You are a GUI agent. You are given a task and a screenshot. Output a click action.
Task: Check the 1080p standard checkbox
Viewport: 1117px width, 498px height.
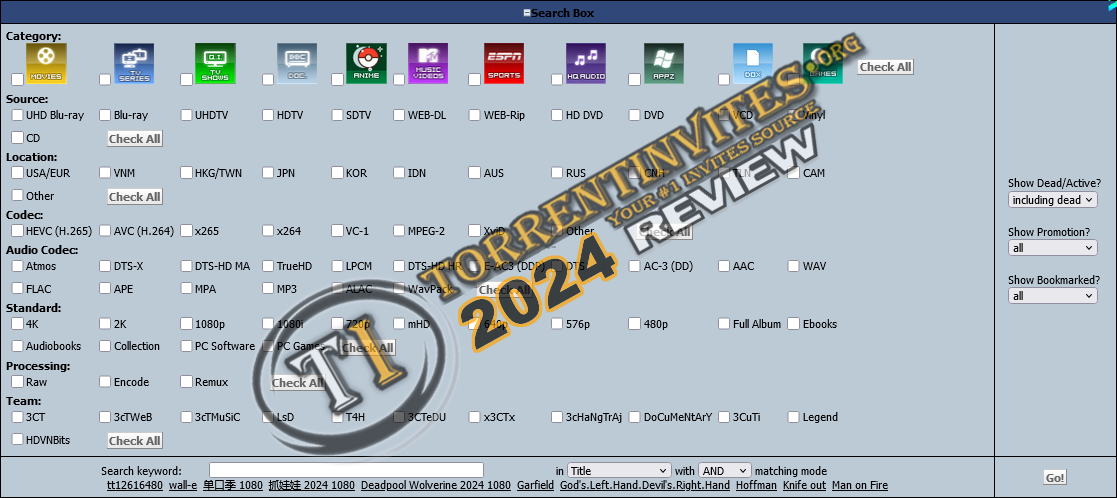[187, 324]
